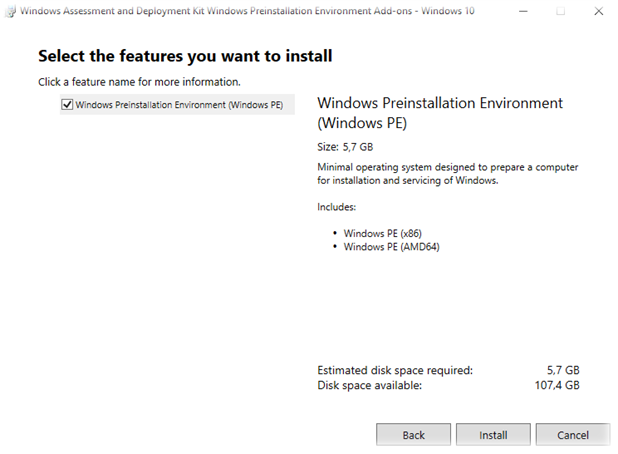The image size is (618, 454).
Task: Click the '107,4 GB' available space value
Action: [x=557, y=385]
